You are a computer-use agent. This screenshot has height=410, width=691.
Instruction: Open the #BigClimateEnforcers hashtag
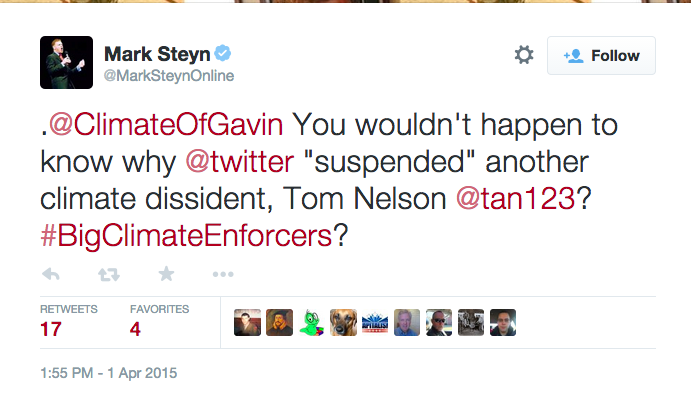(186, 235)
